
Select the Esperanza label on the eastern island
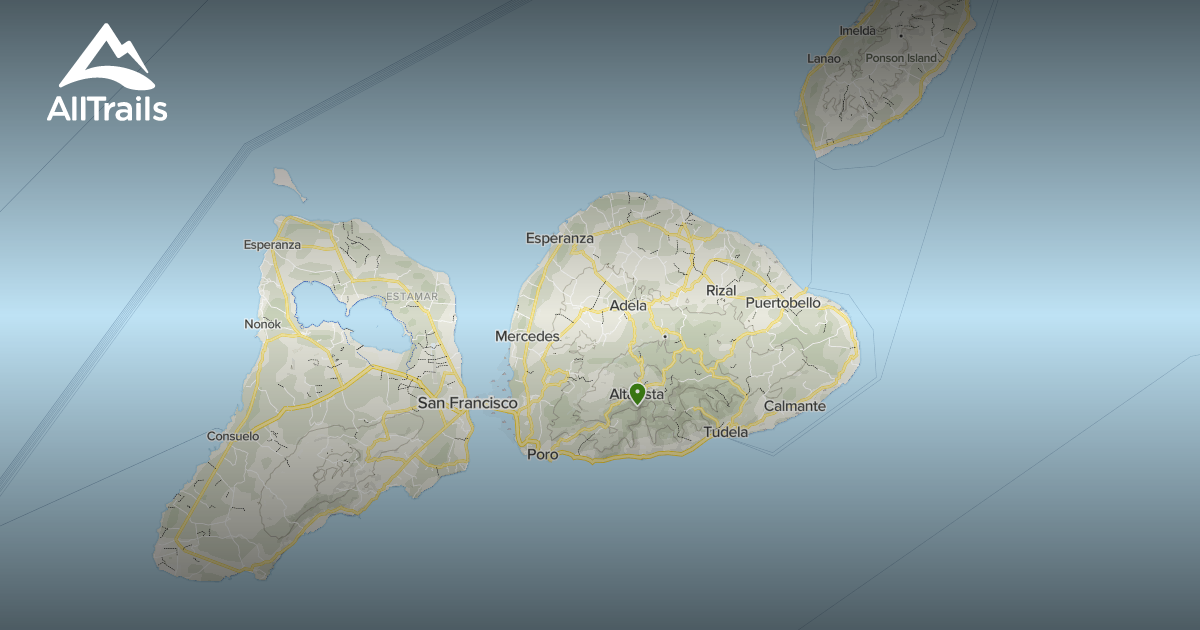click(560, 238)
